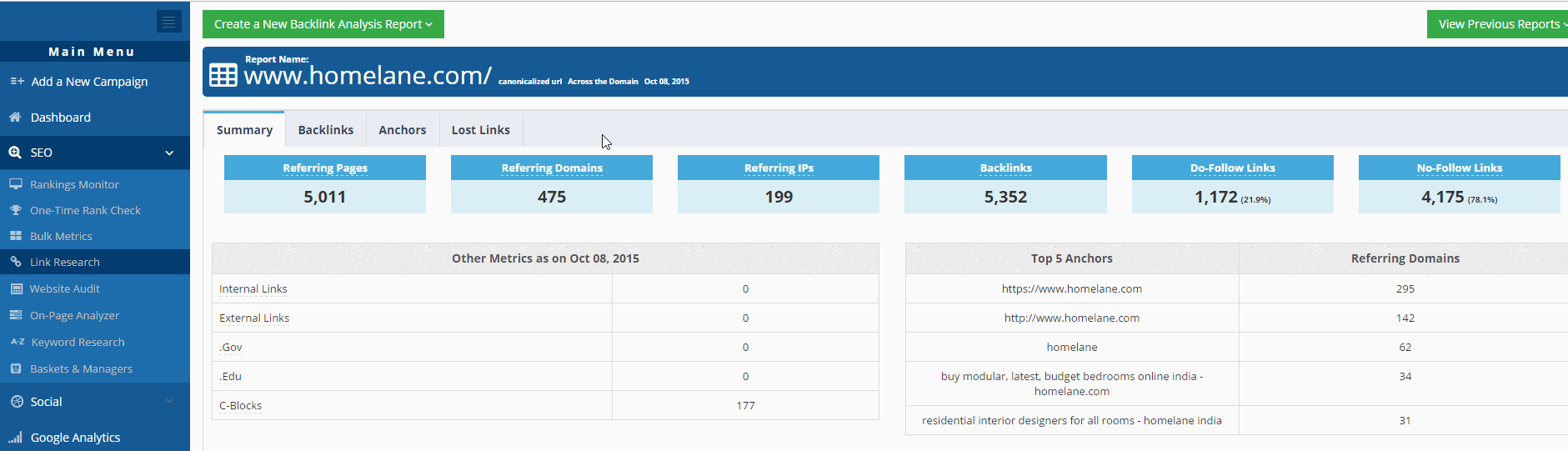This screenshot has width=1568, height=451.
Task: Toggle the hamburger menu collapse icon
Action: tap(169, 22)
